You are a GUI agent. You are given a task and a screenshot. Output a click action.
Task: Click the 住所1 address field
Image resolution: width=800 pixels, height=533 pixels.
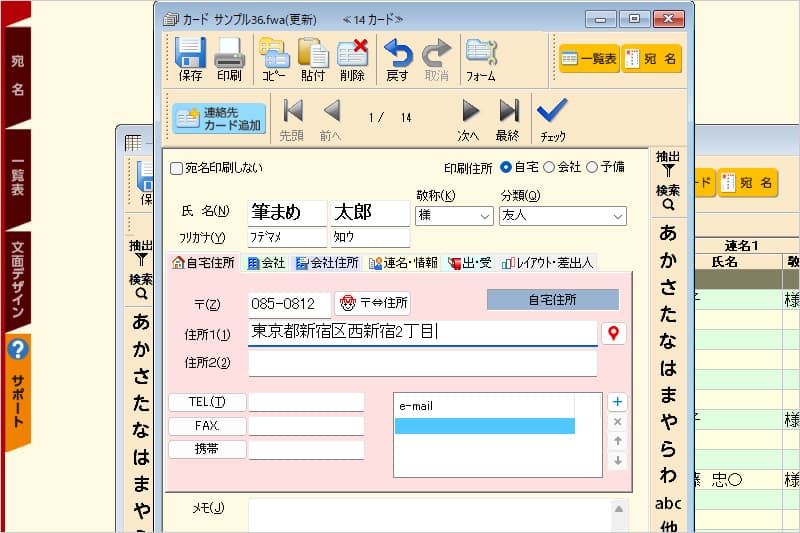(422, 333)
